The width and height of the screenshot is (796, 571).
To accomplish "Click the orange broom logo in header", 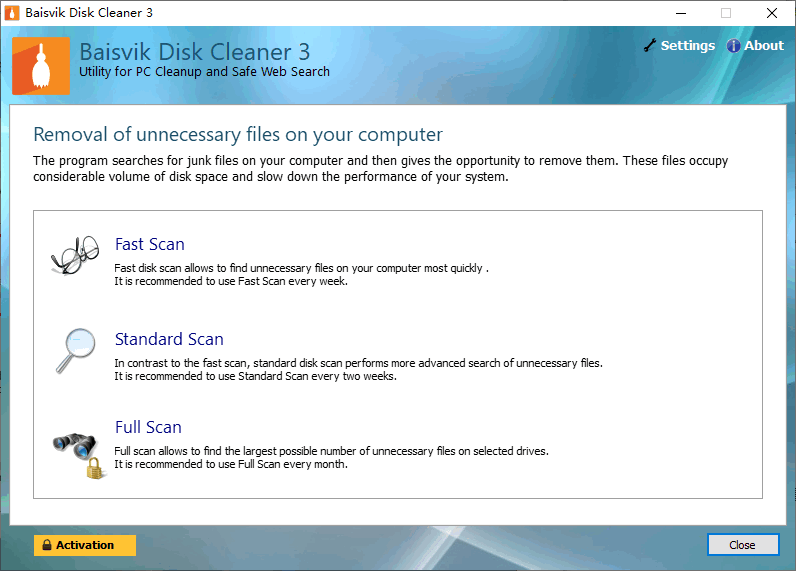I will [x=41, y=66].
